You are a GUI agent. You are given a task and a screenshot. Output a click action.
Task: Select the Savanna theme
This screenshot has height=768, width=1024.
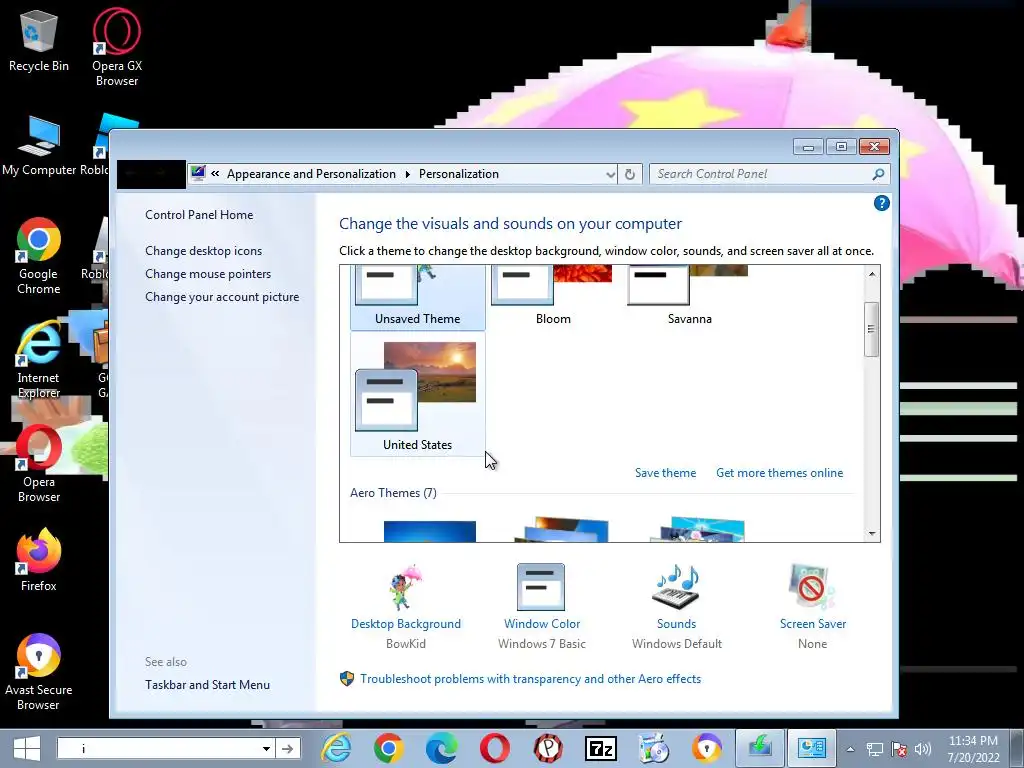(689, 296)
